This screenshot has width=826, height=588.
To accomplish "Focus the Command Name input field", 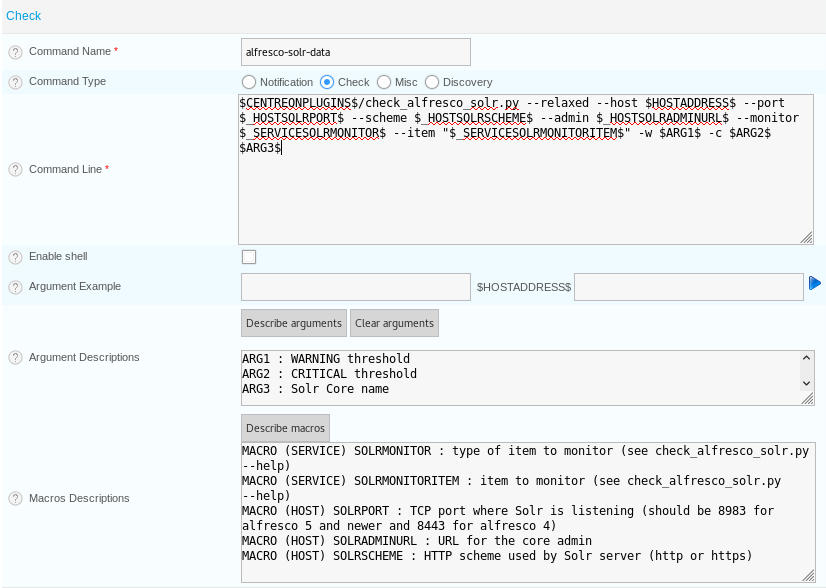I will pyautogui.click(x=356, y=52).
